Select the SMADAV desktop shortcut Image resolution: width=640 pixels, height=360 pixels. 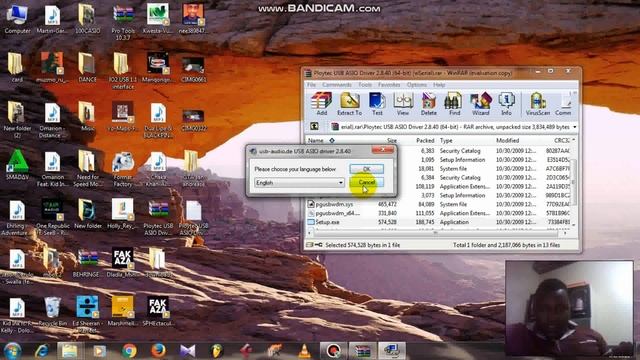tap(17, 165)
